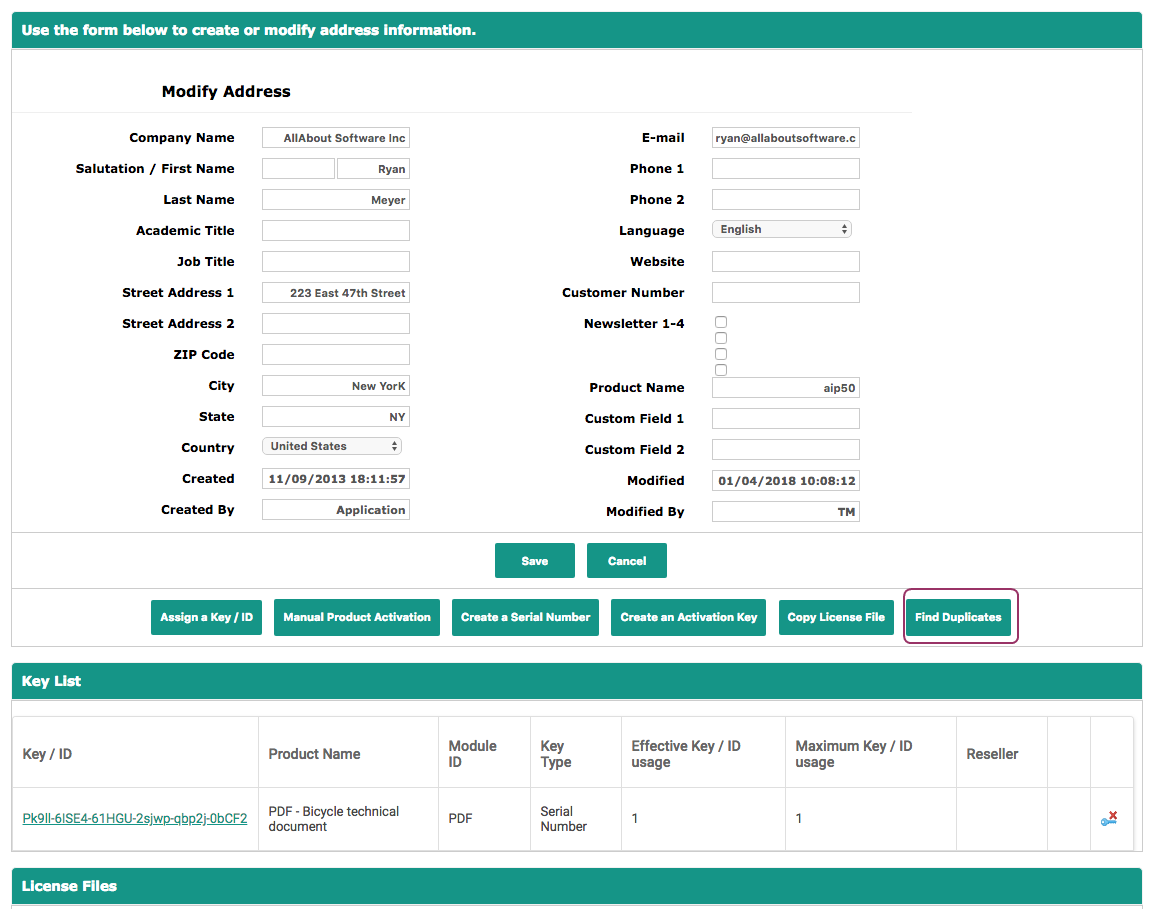The image size is (1149, 909).
Task: Expand the Country dropdown
Action: point(331,446)
